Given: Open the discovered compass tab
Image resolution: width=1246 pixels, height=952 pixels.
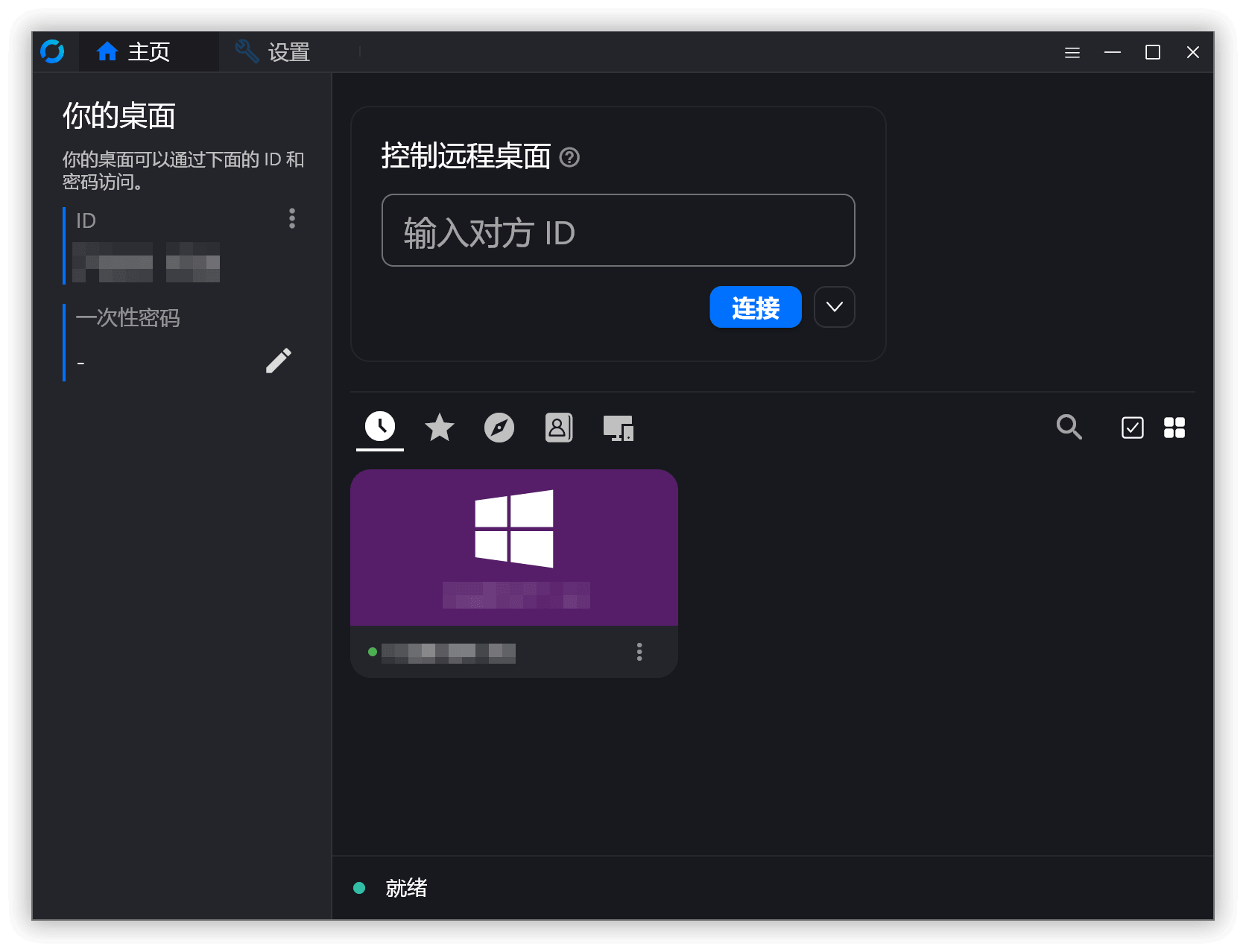Looking at the screenshot, I should [499, 428].
